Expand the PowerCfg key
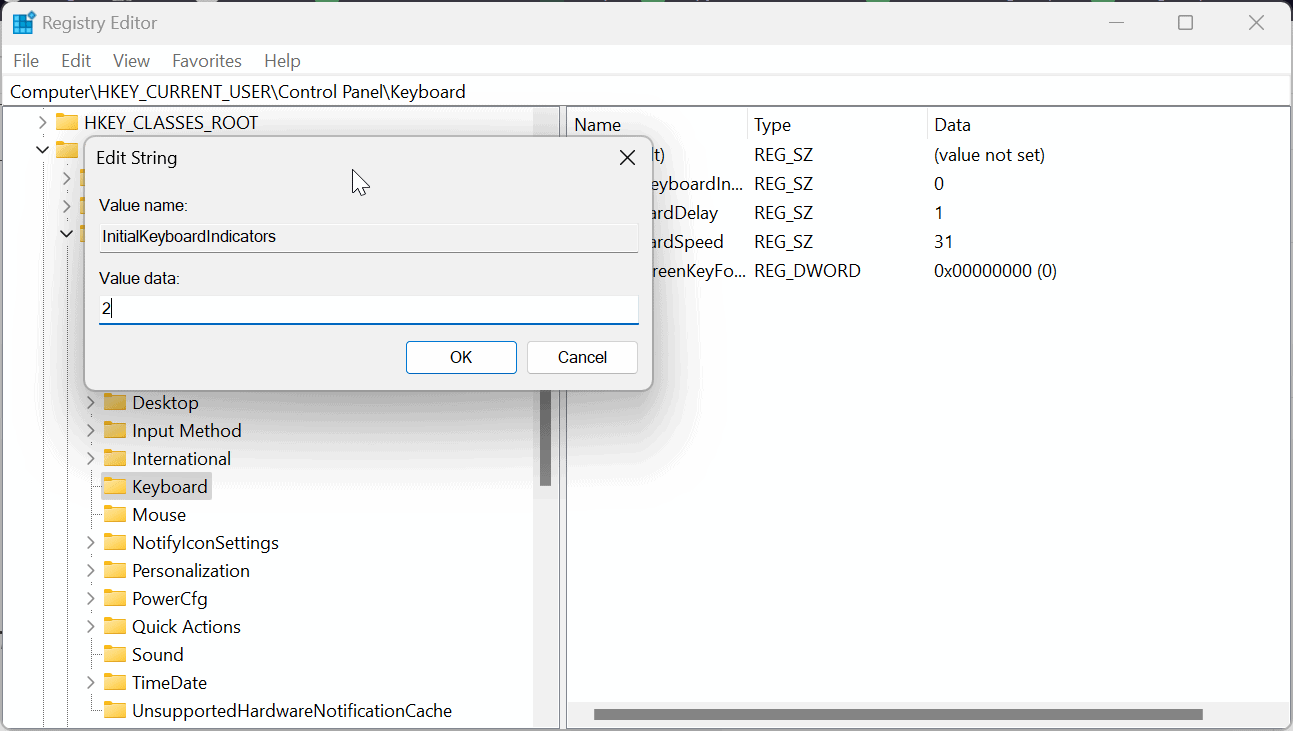 tap(90, 599)
